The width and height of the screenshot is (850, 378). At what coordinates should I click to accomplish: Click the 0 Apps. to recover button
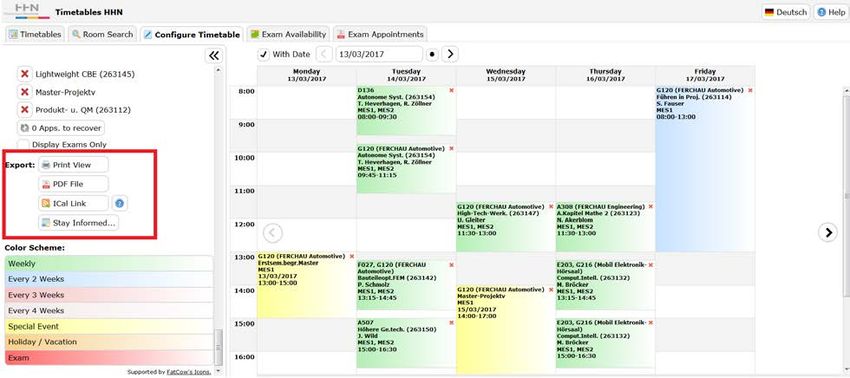coord(61,129)
